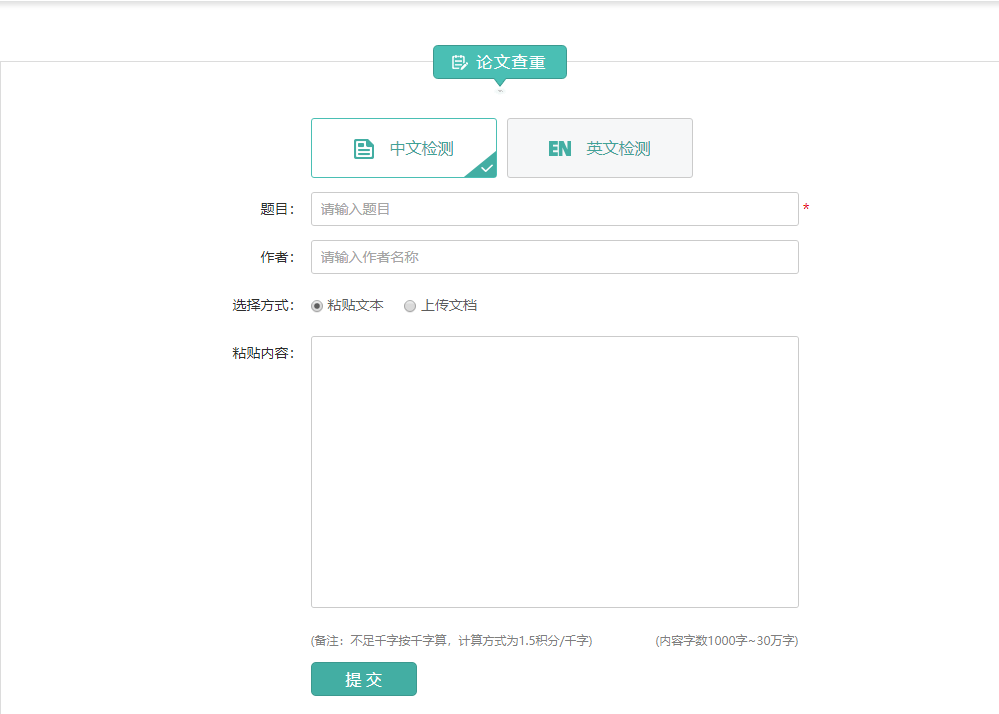Screen dimensions: 999x714
Task: Click inside the 粘贴内容 text area
Action: 554,471
